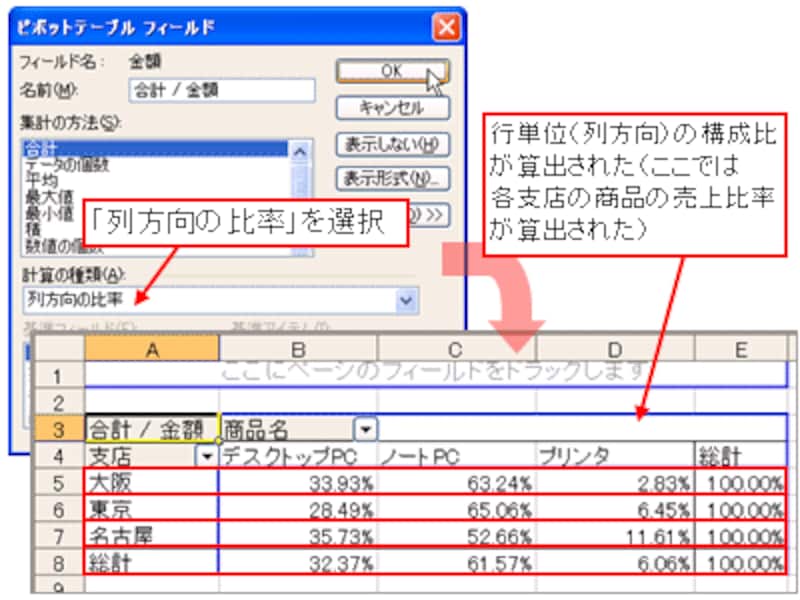Screen dimensions: 800x600
Task: Click the cell showing 6.45%
Action: tap(615, 509)
